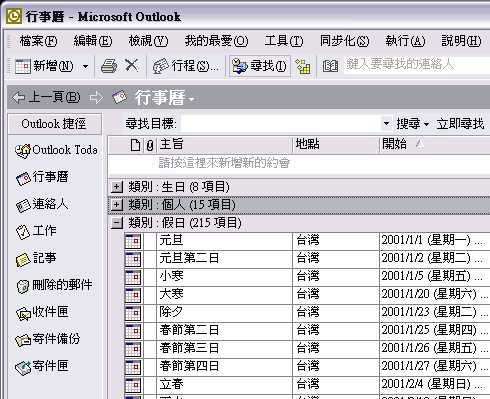The width and height of the screenshot is (490, 399).
Task: Open the 寄件備份 sent items shortcut
Action: point(48,339)
